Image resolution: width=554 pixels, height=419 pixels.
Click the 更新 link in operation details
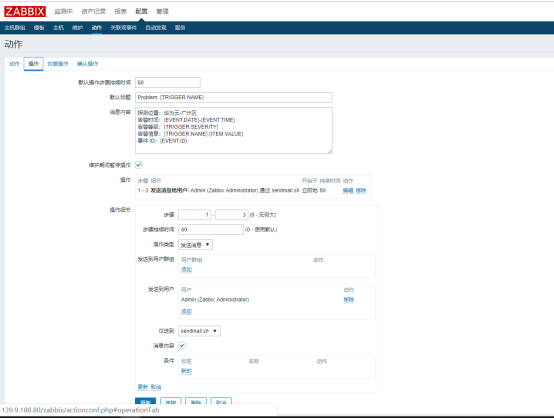point(143,387)
